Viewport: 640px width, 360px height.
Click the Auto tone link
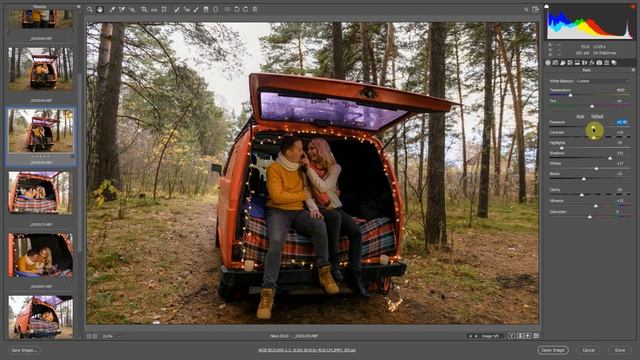tap(580, 116)
